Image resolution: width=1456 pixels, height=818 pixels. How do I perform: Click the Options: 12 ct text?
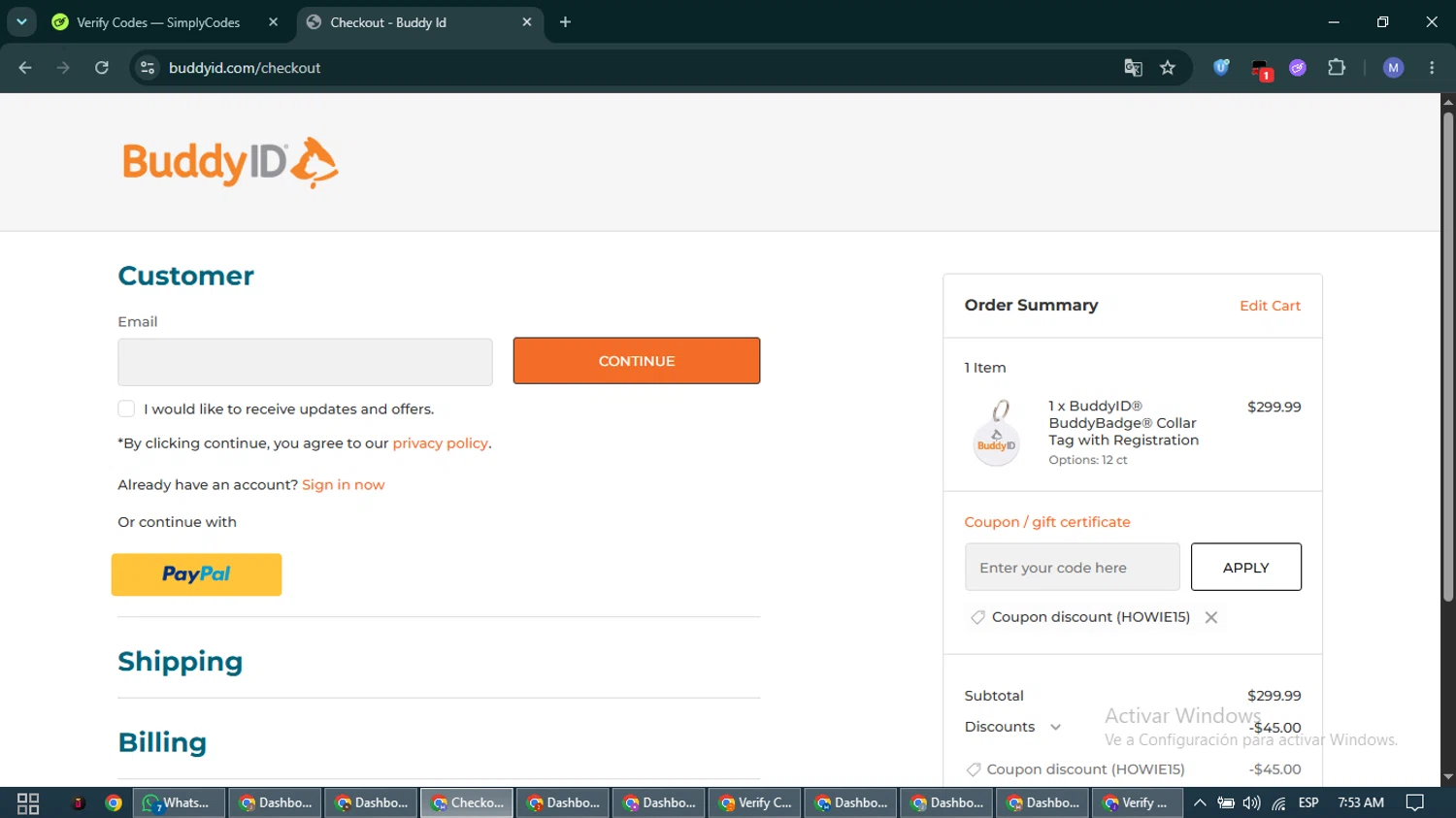(1088, 460)
